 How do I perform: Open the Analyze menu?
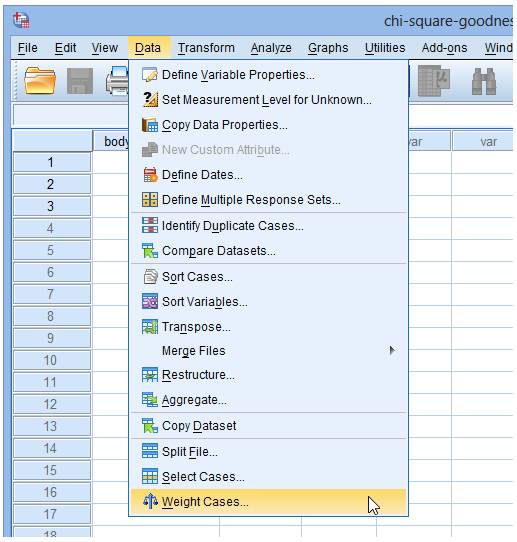pos(271,48)
